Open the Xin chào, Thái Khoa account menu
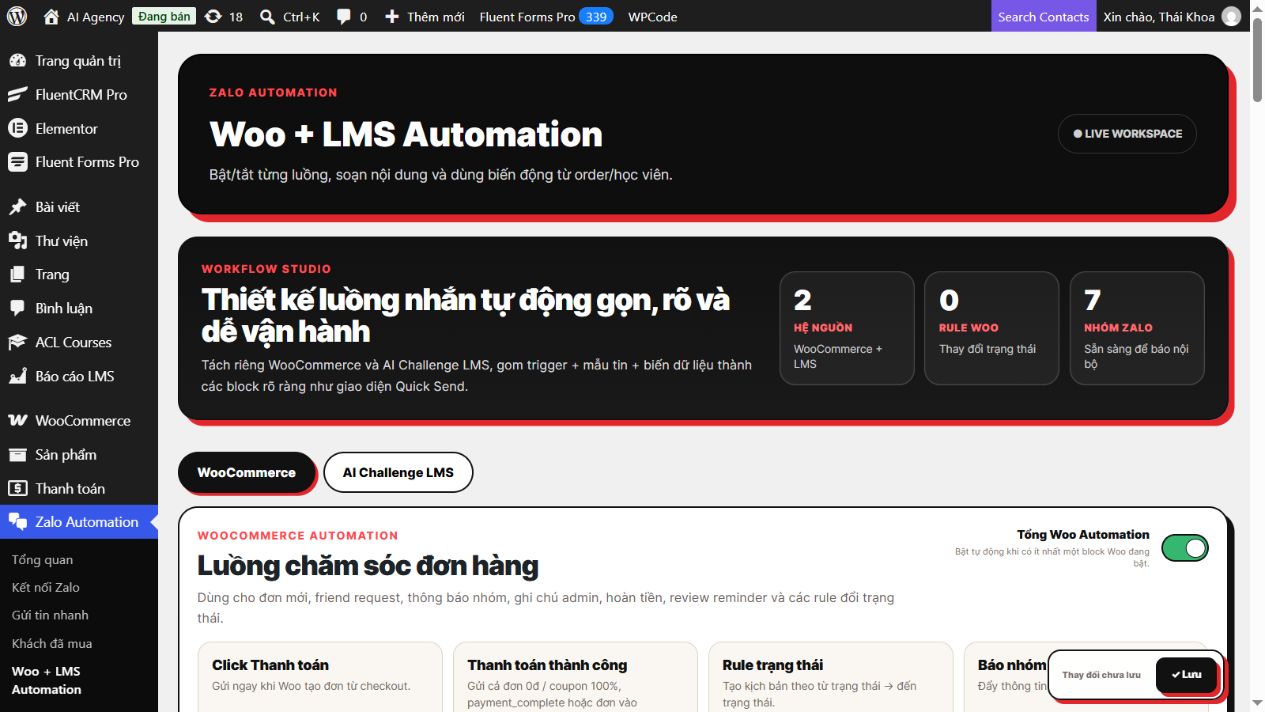The image size is (1265, 712). click(x=1172, y=16)
